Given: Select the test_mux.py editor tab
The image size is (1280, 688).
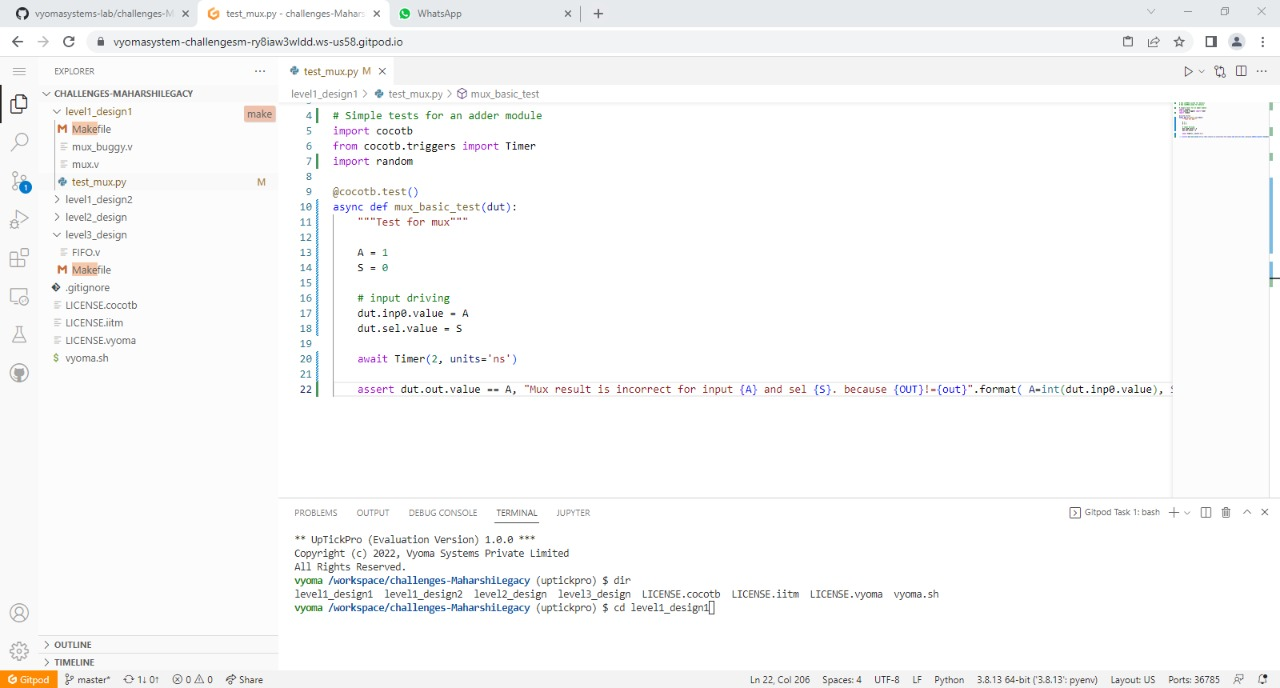Looking at the screenshot, I should [337, 72].
